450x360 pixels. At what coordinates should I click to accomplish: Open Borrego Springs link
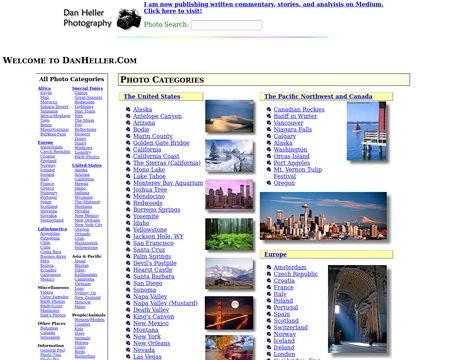(x=156, y=209)
